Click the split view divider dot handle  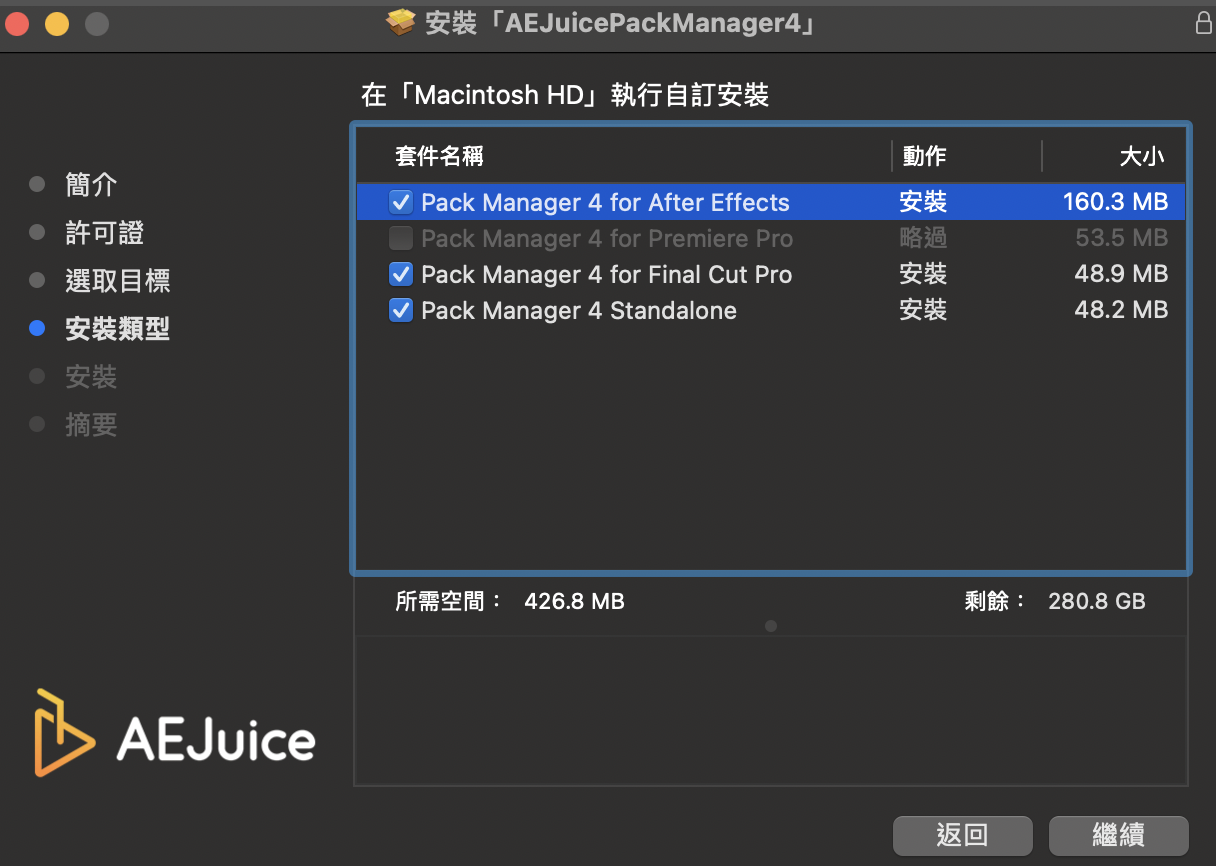(770, 626)
